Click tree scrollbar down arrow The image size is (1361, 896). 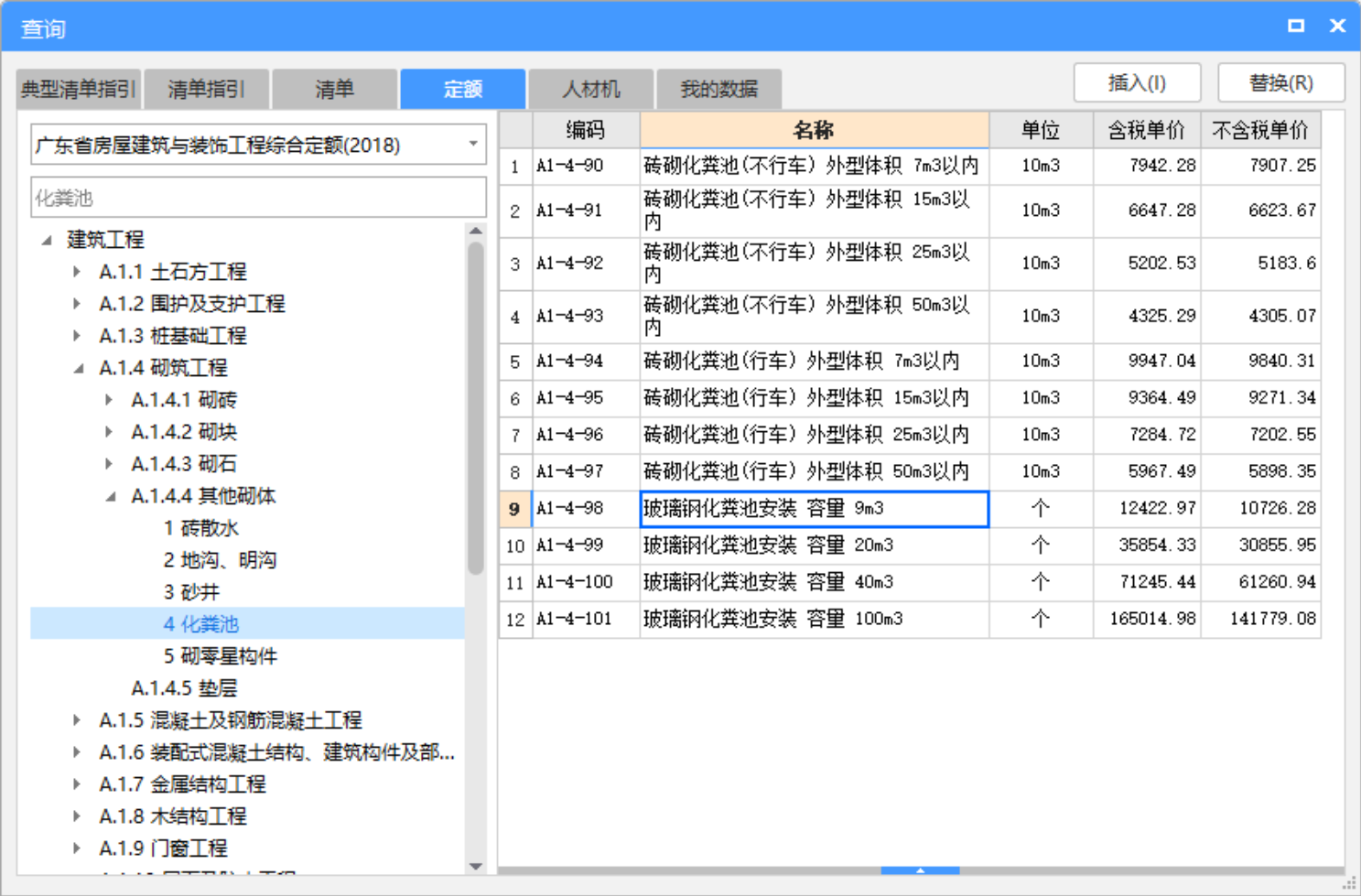[x=476, y=866]
